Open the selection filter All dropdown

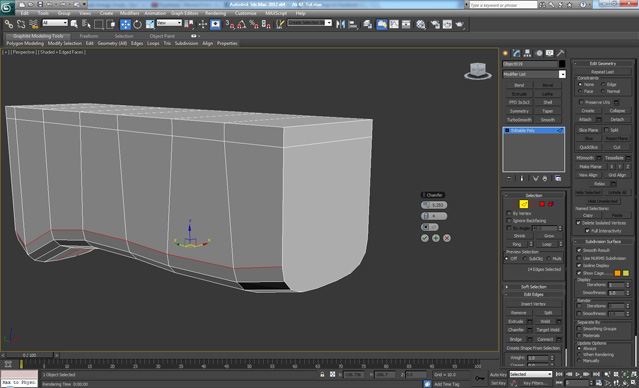[x=55, y=23]
